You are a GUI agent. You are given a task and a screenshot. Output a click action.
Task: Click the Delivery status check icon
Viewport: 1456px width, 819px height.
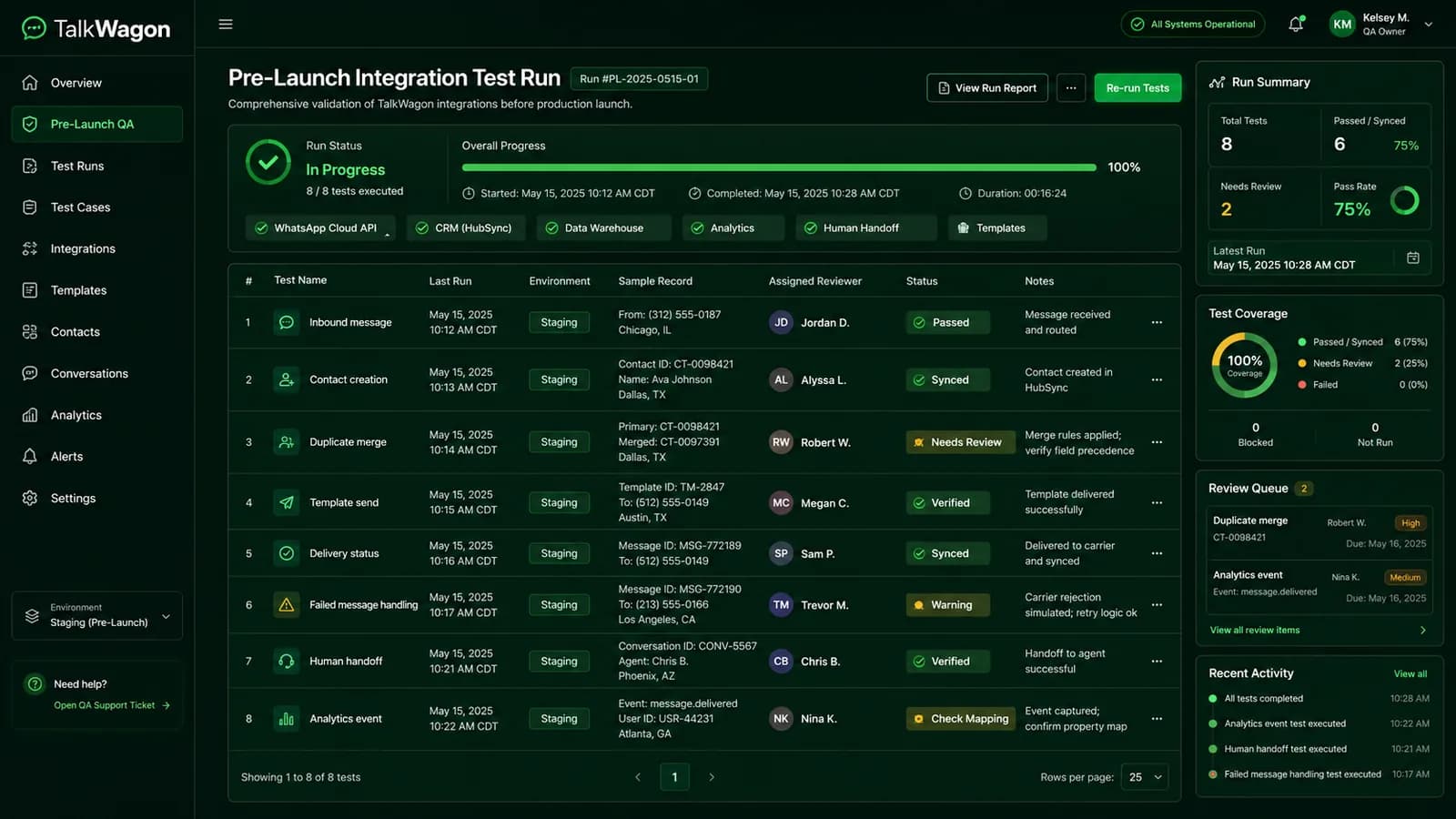coord(287,553)
